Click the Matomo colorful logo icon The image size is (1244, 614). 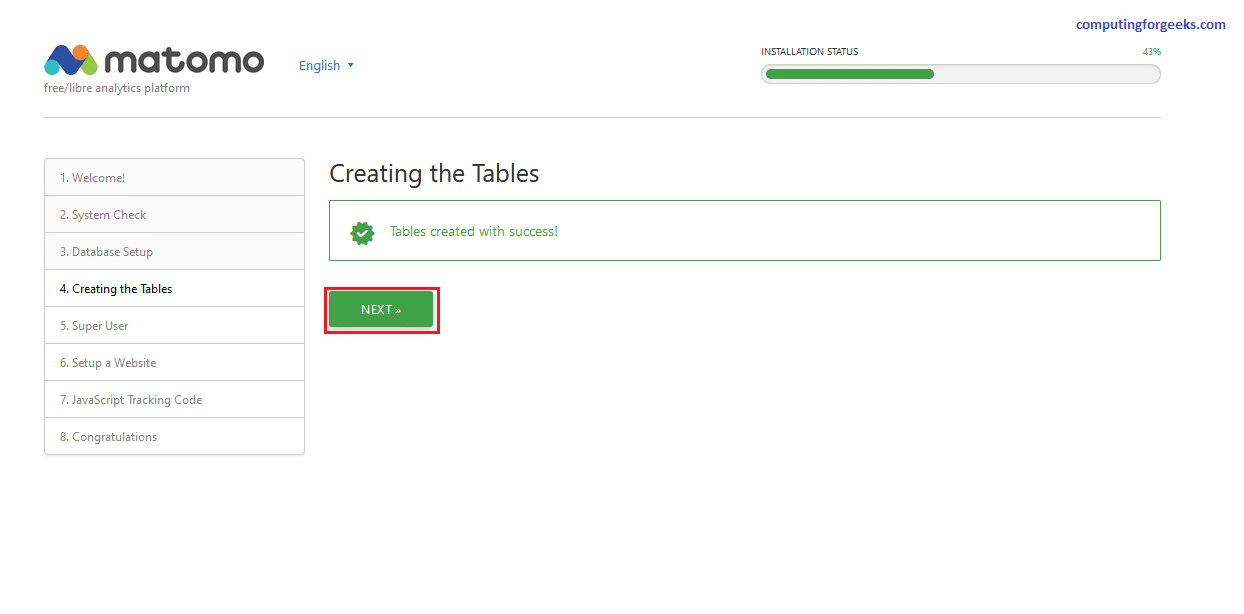[70, 60]
